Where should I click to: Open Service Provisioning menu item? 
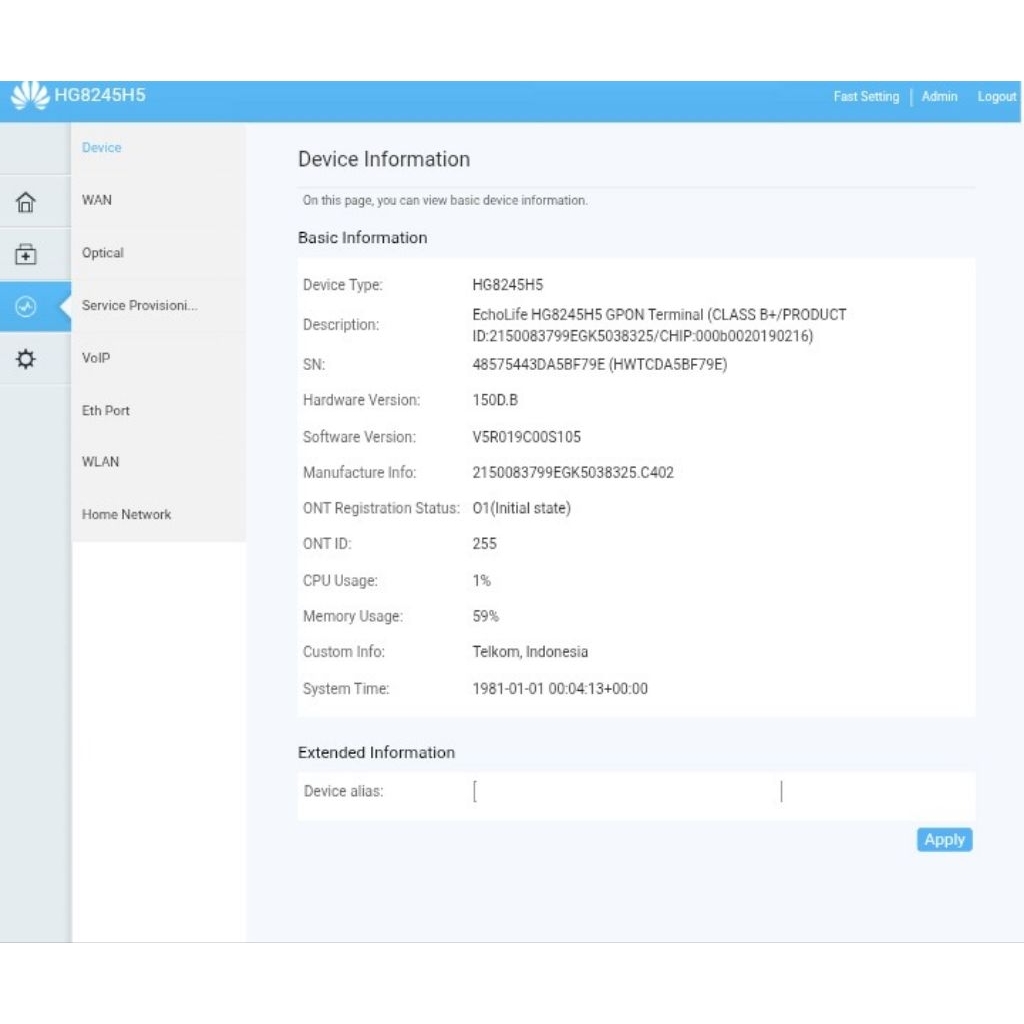[140, 305]
